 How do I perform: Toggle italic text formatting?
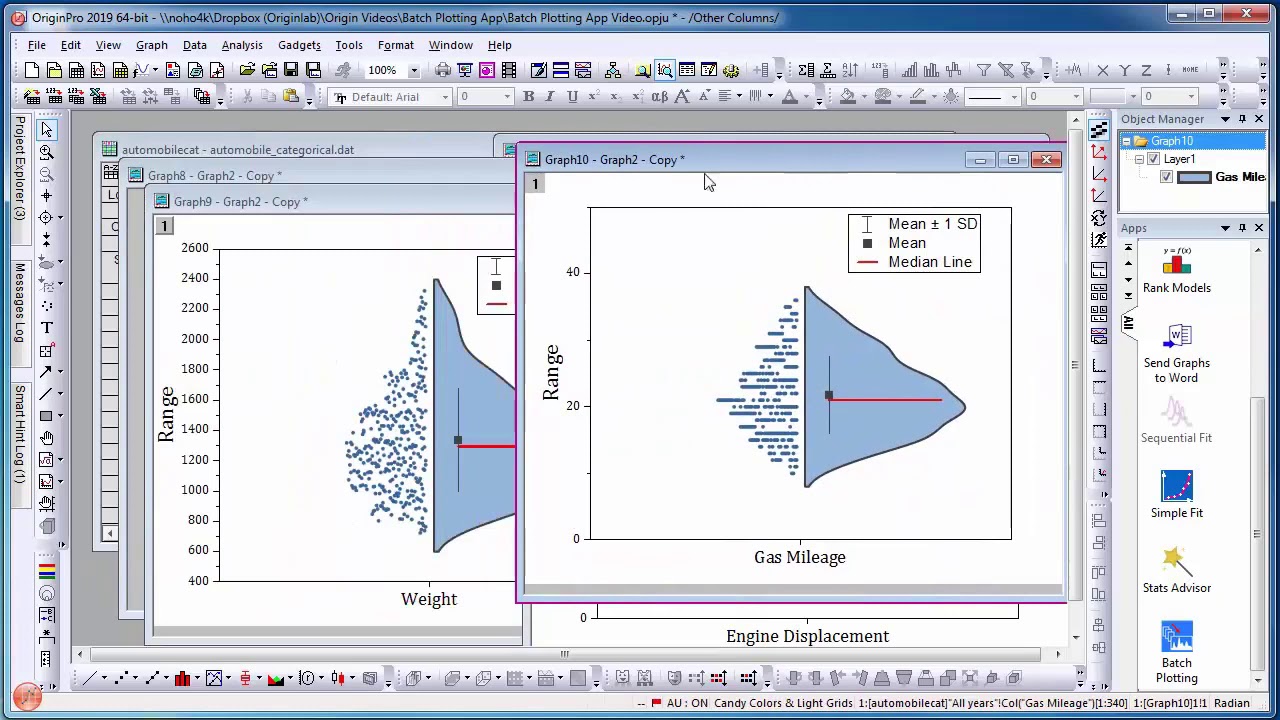(550, 96)
